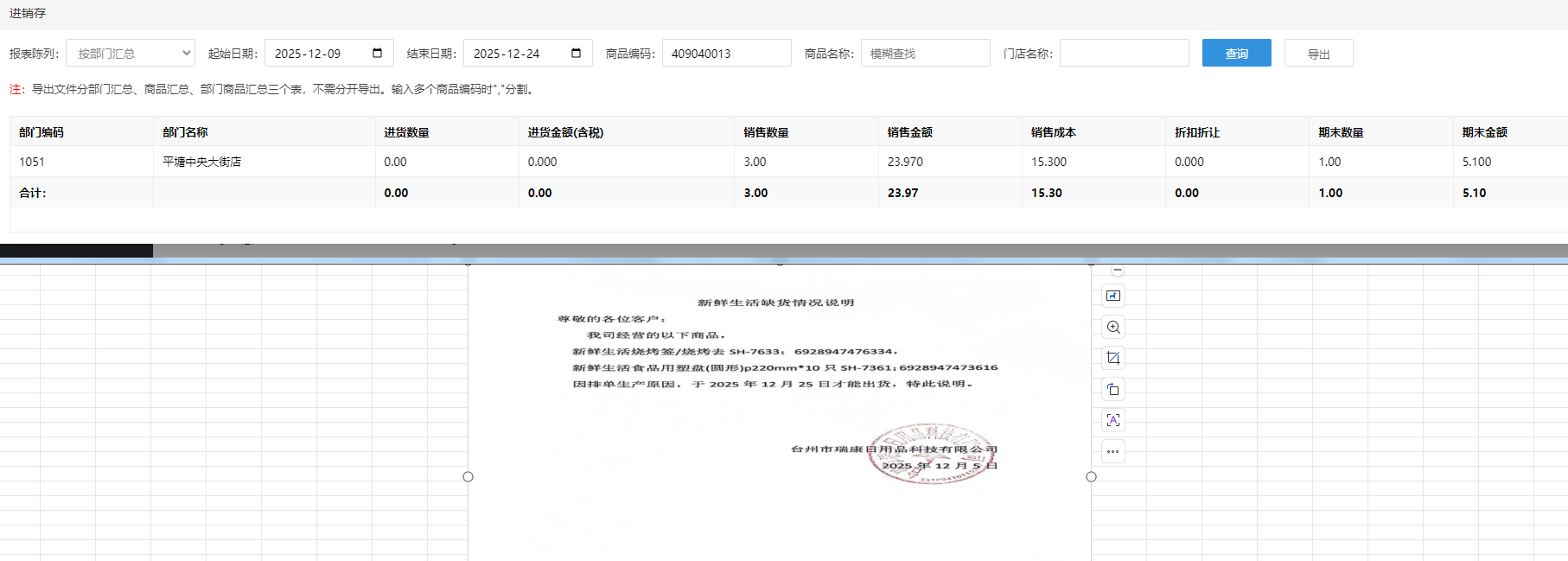Select the crop image tool
Viewport: 1568px width, 561px height.
[x=1113, y=358]
